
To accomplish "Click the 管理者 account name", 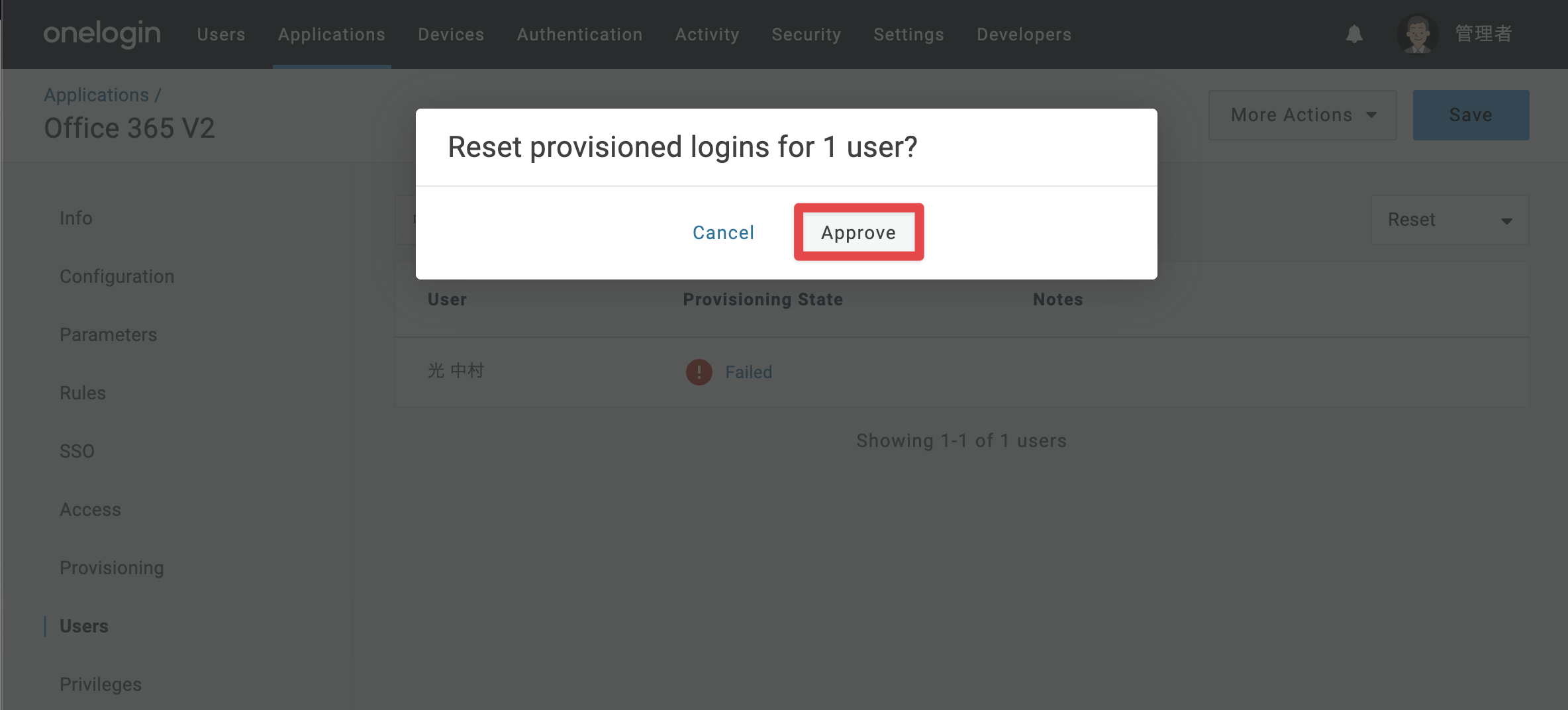I will (1484, 34).
